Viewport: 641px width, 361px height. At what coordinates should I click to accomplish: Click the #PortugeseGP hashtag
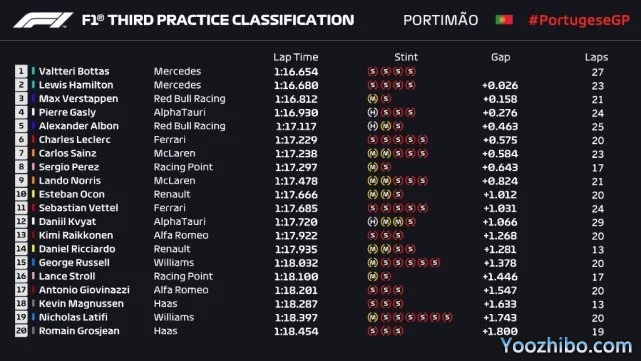(579, 20)
